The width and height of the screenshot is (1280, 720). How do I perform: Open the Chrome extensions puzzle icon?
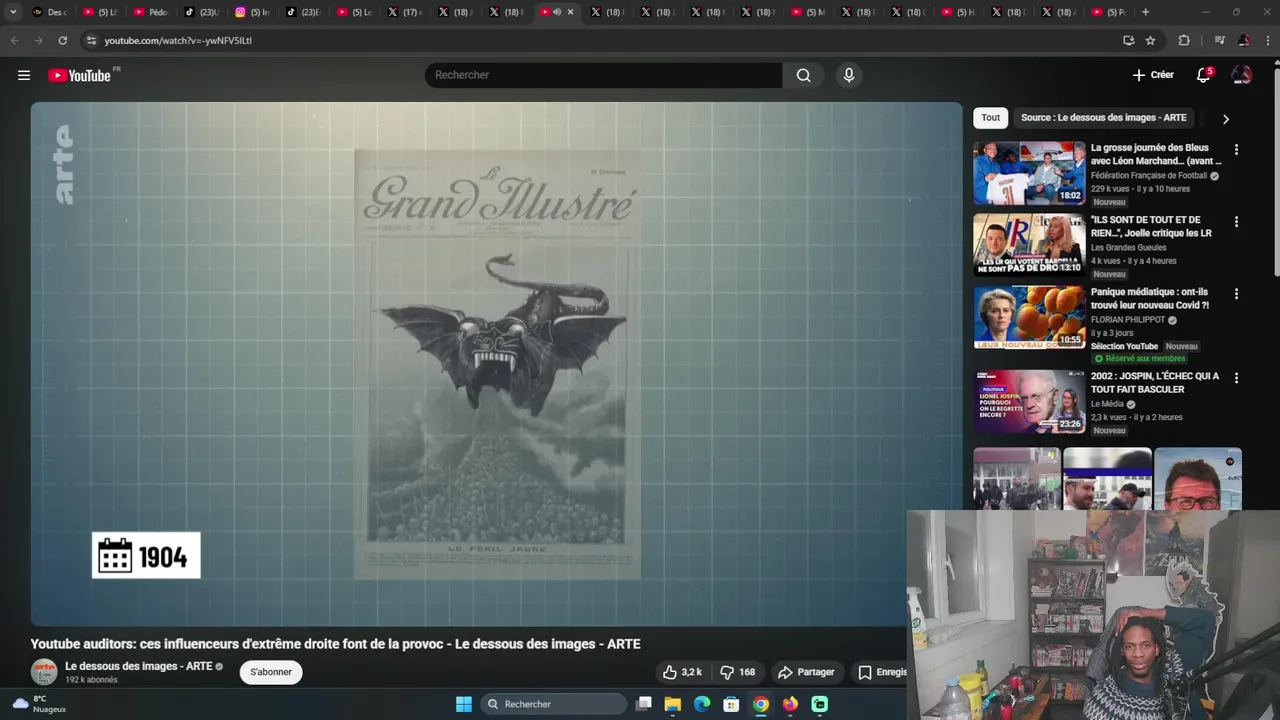1184,41
